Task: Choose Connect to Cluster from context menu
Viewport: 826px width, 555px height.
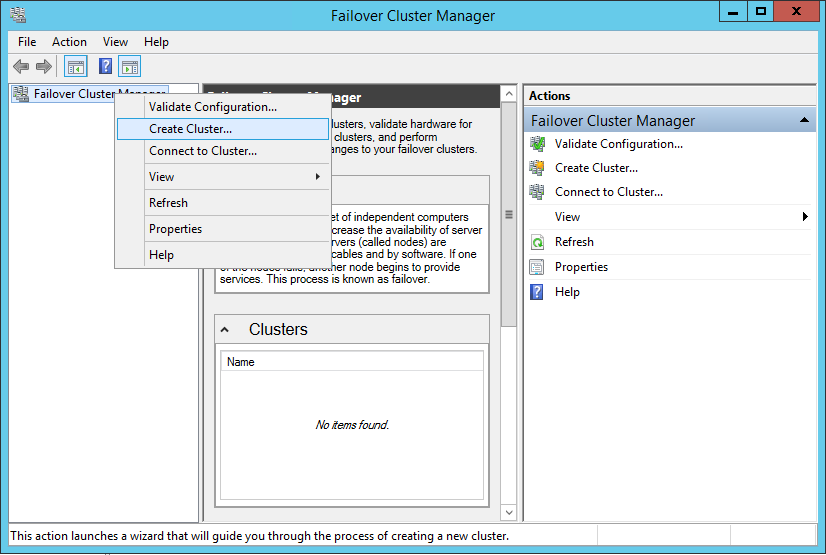Action: pos(223,151)
